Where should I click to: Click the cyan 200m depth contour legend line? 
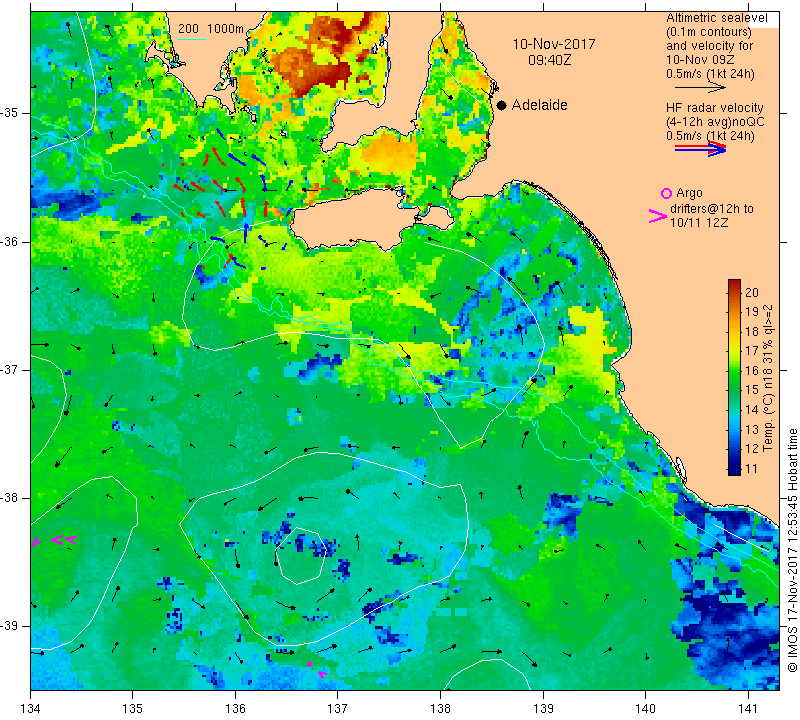tap(192, 39)
